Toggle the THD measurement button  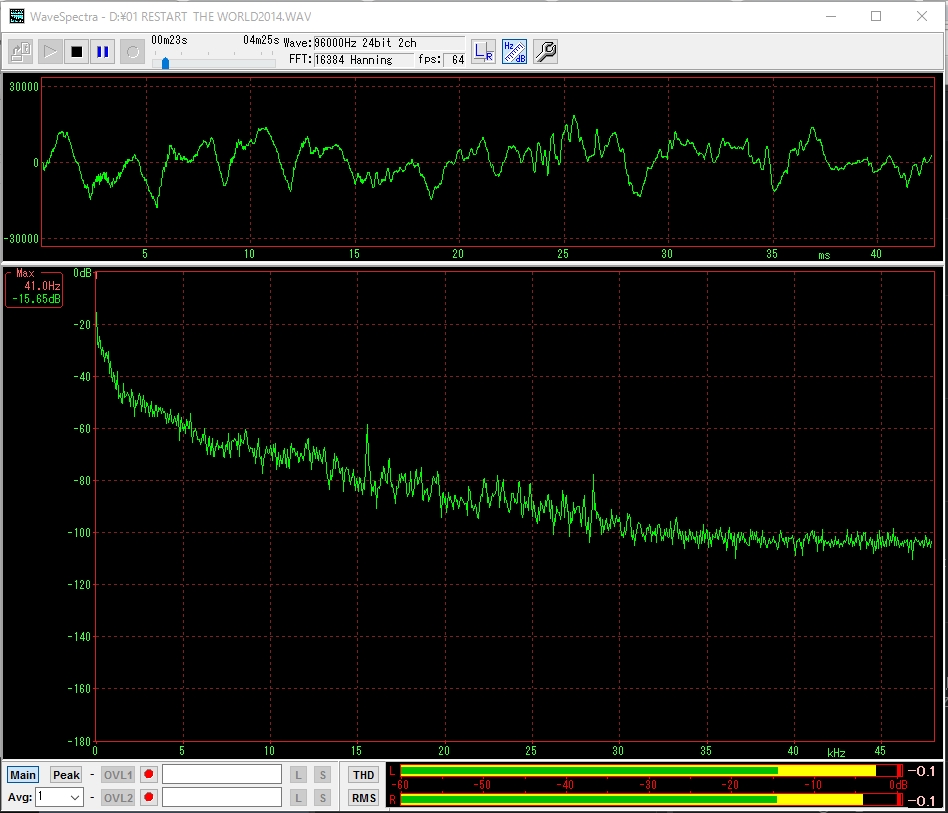[363, 775]
